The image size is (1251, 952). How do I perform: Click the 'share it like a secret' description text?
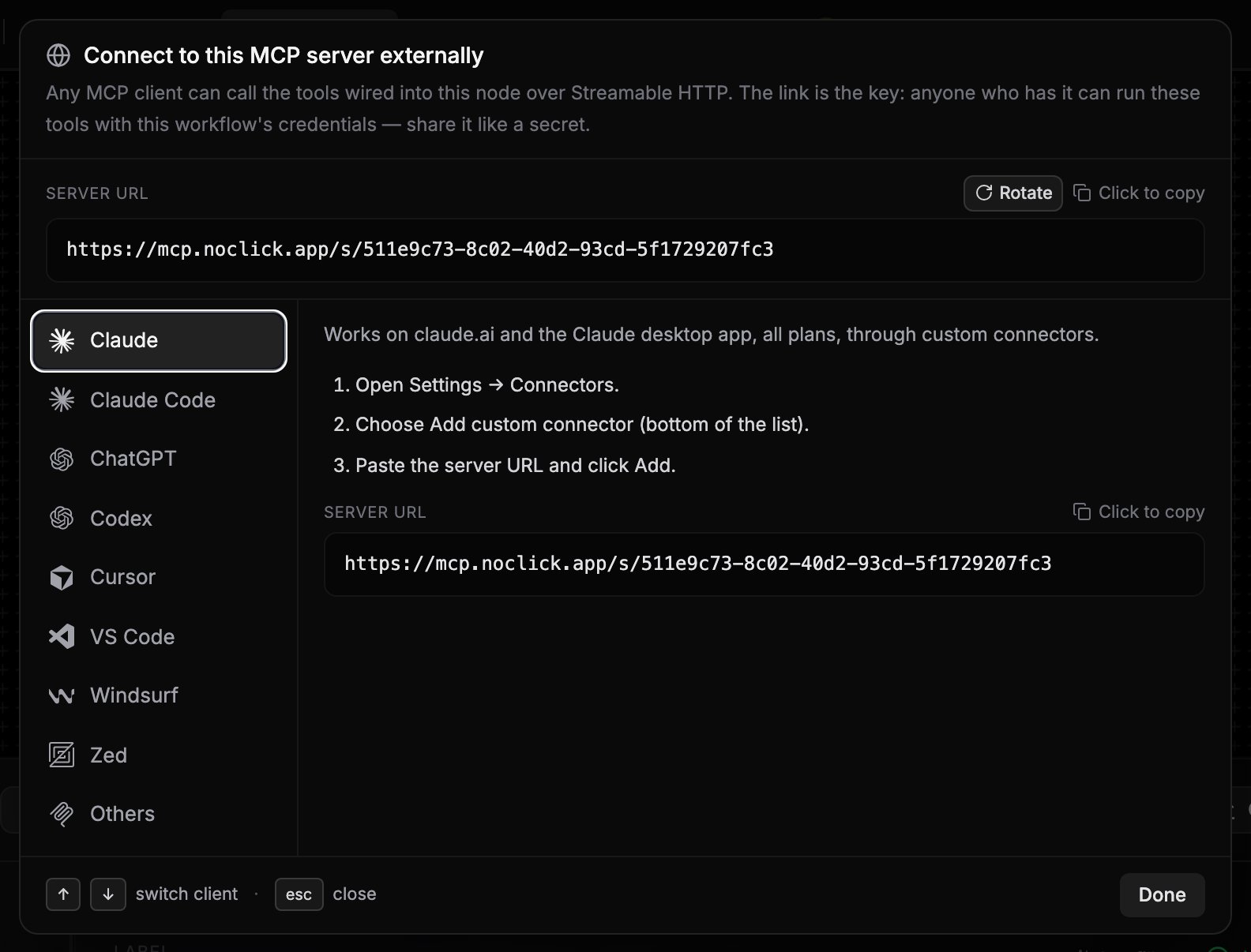tap(498, 125)
